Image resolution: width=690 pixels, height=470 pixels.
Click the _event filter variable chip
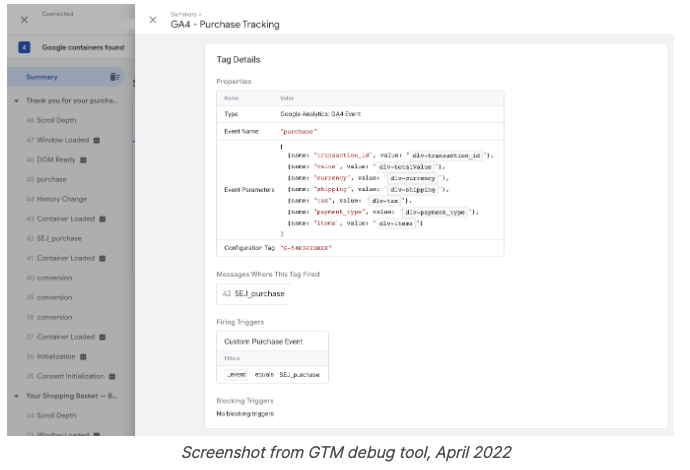tap(236, 375)
